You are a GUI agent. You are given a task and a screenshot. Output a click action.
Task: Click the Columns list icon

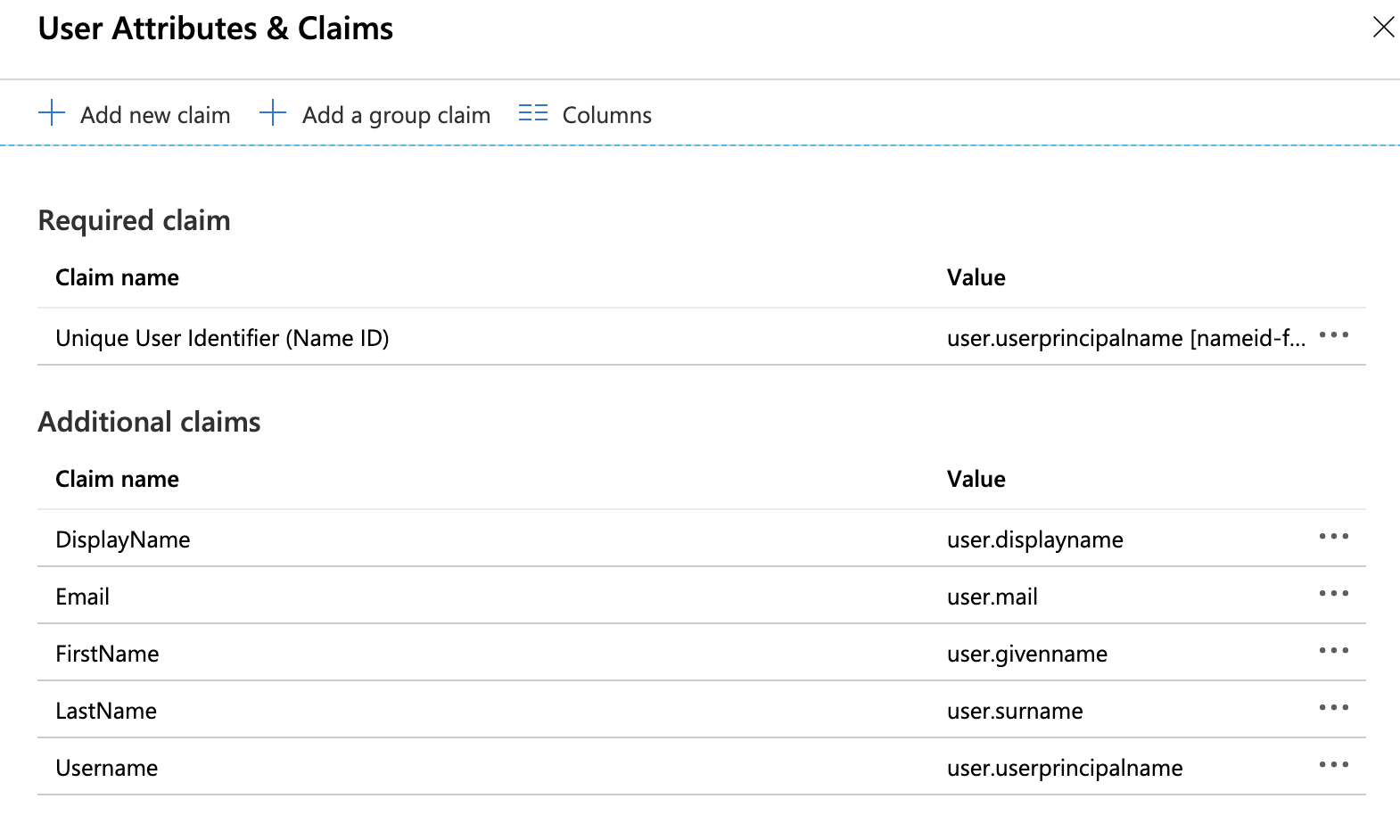pyautogui.click(x=532, y=113)
